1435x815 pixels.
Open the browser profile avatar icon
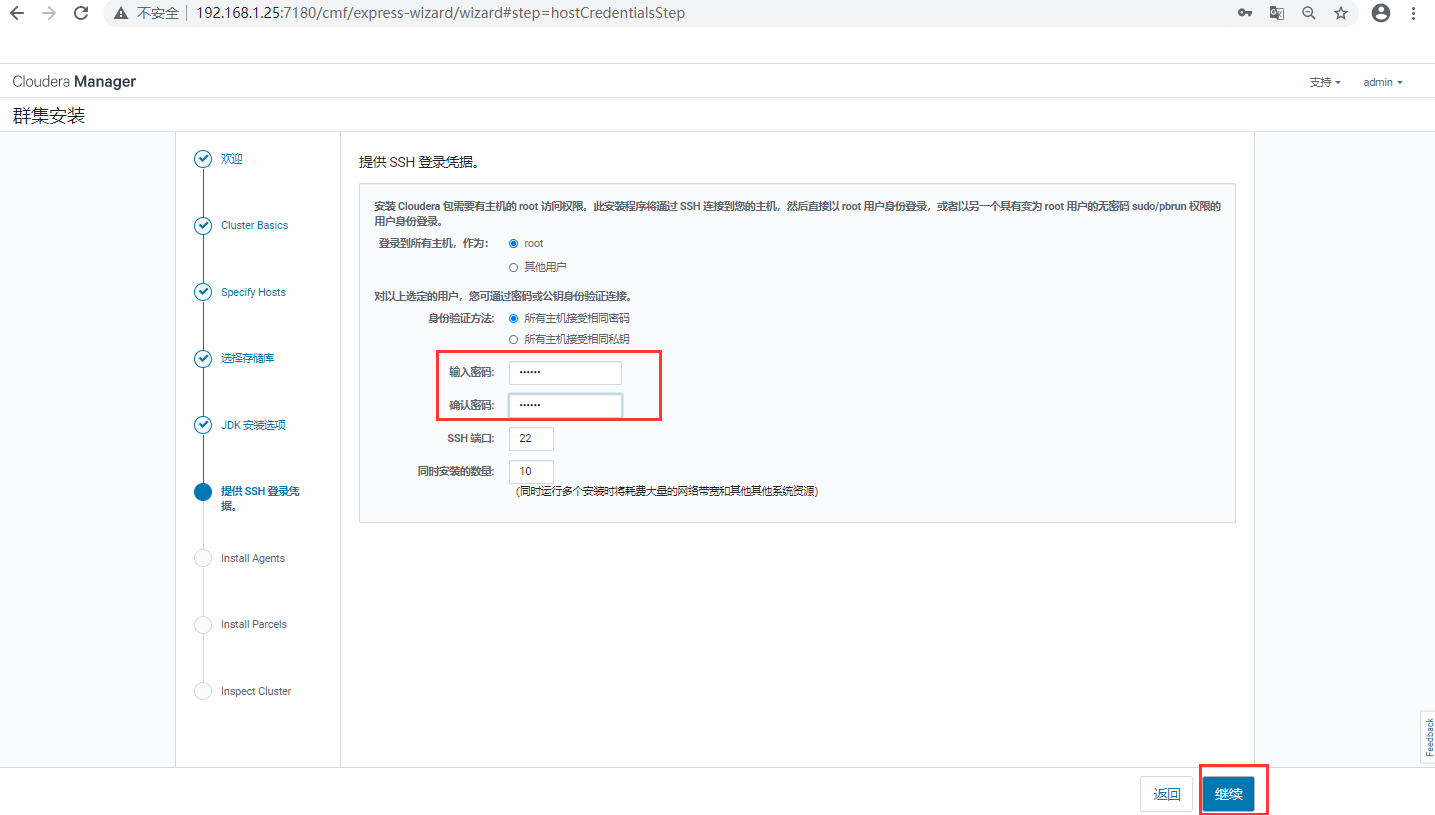[1381, 13]
